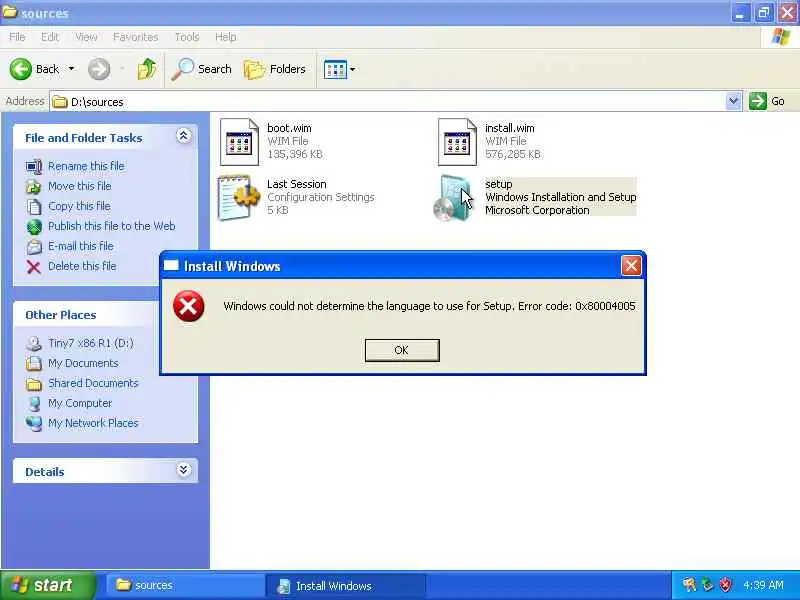Click the boot.wim file name

[289, 128]
